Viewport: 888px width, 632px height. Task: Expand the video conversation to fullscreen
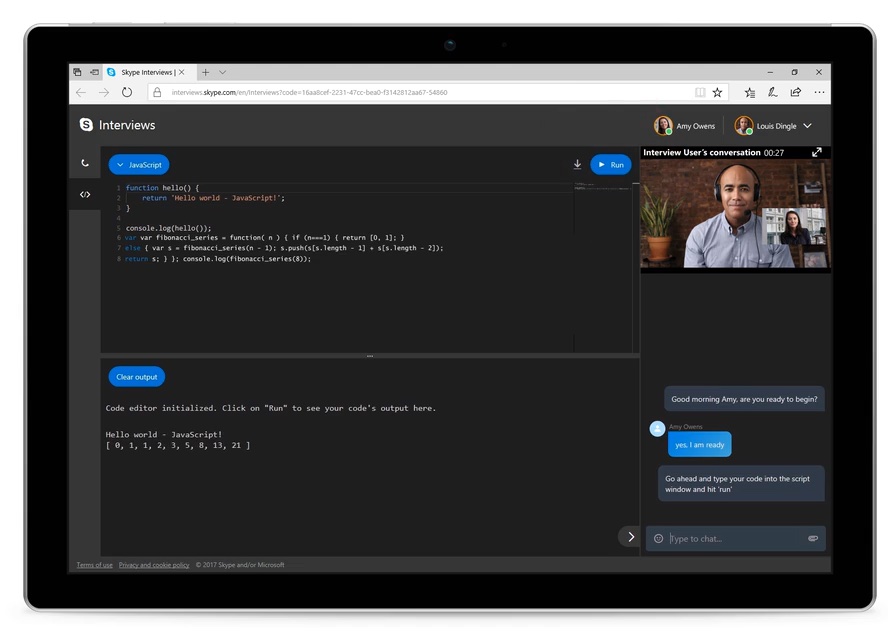click(817, 152)
